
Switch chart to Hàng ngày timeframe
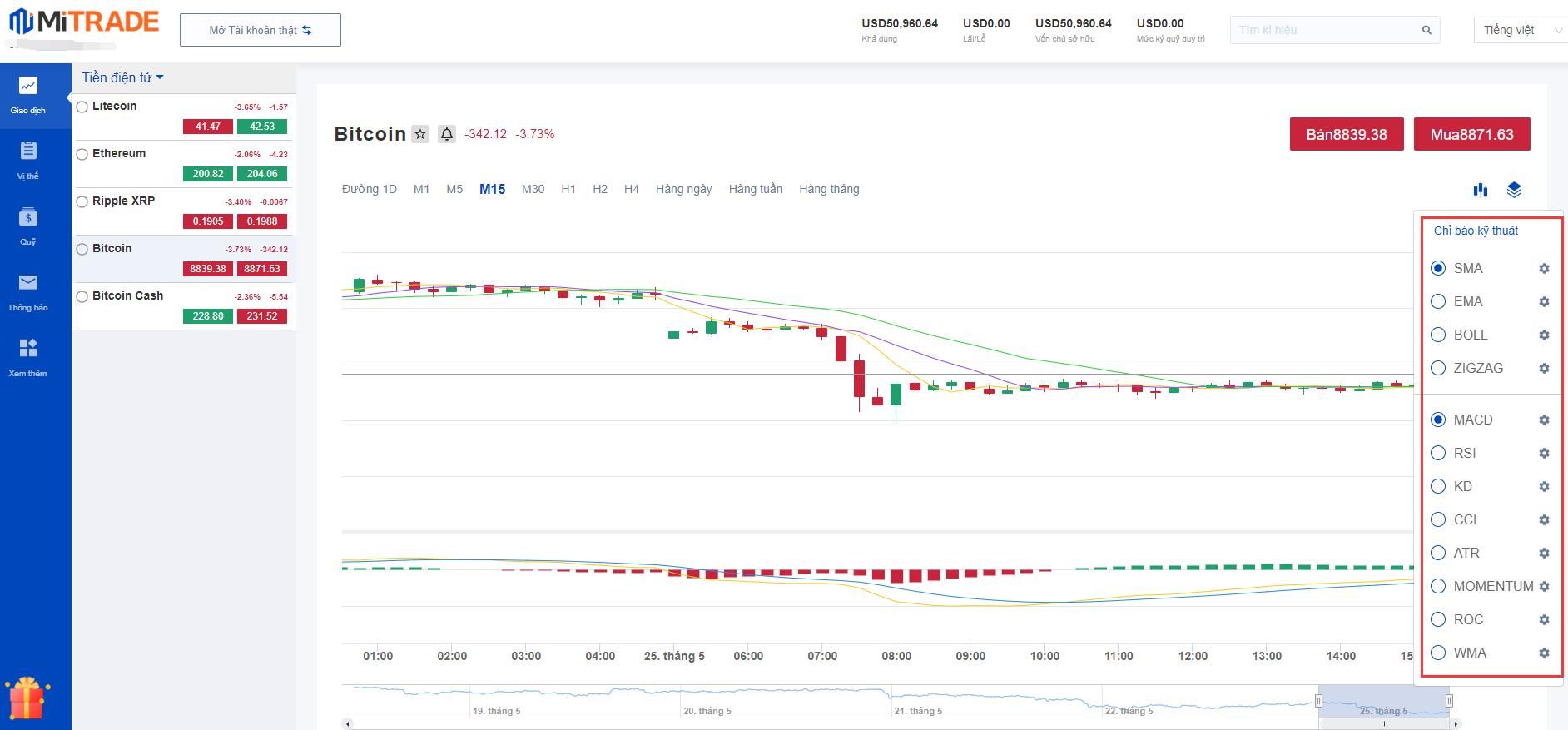point(684,189)
